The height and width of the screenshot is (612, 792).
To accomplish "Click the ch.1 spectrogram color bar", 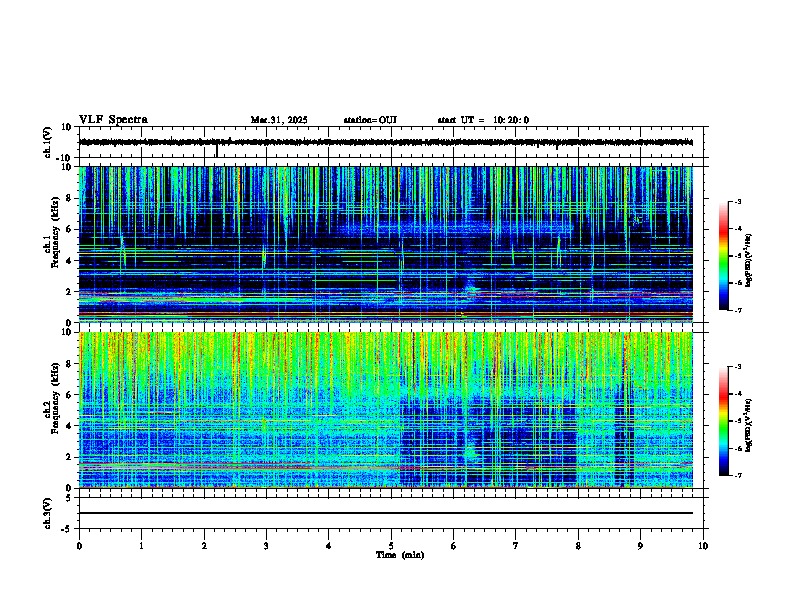I will pos(723,256).
